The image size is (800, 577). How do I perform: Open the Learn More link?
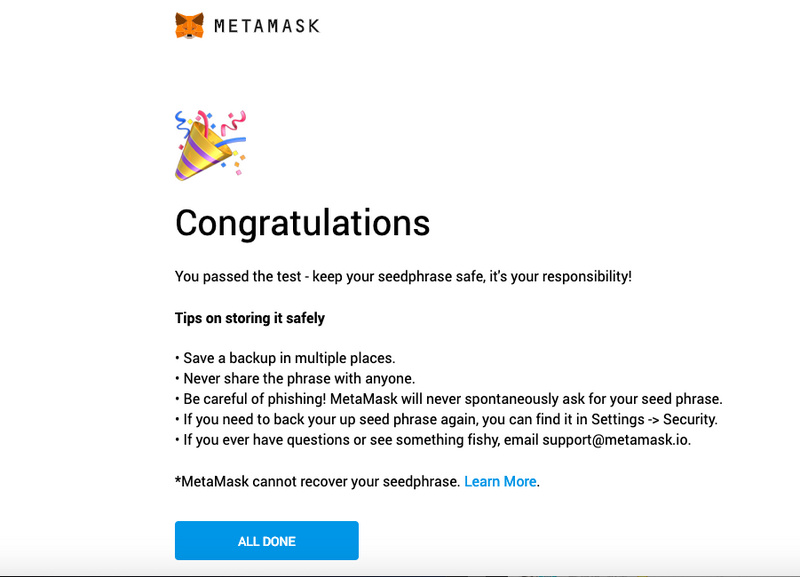(x=500, y=481)
